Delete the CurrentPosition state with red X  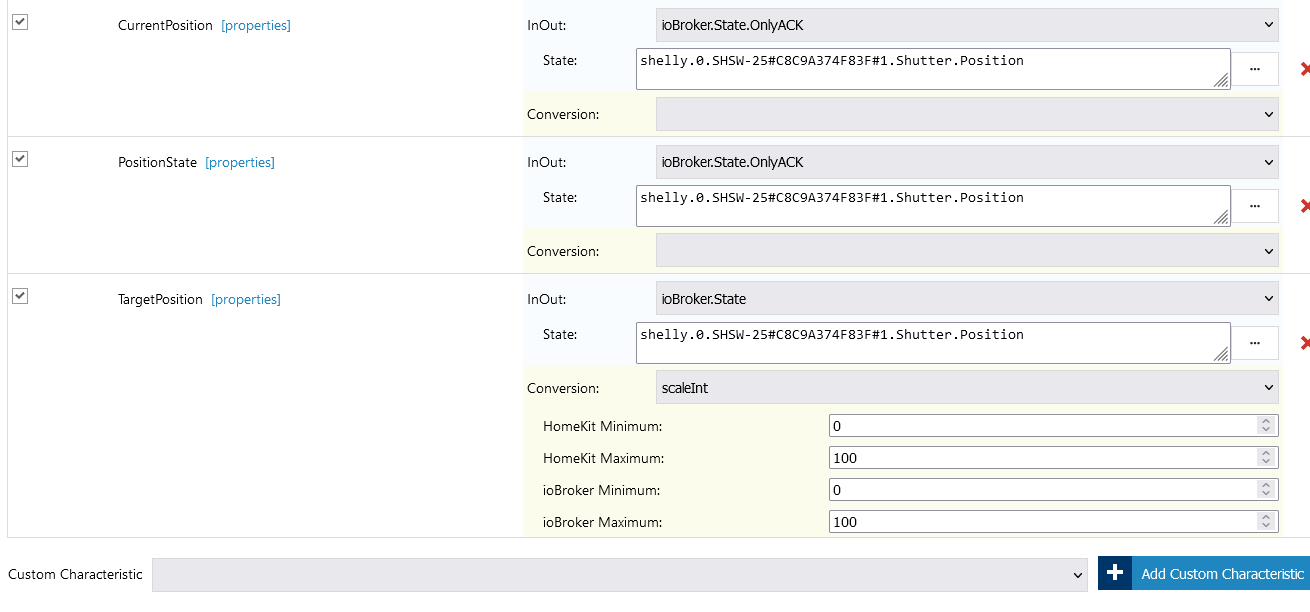(x=1304, y=69)
